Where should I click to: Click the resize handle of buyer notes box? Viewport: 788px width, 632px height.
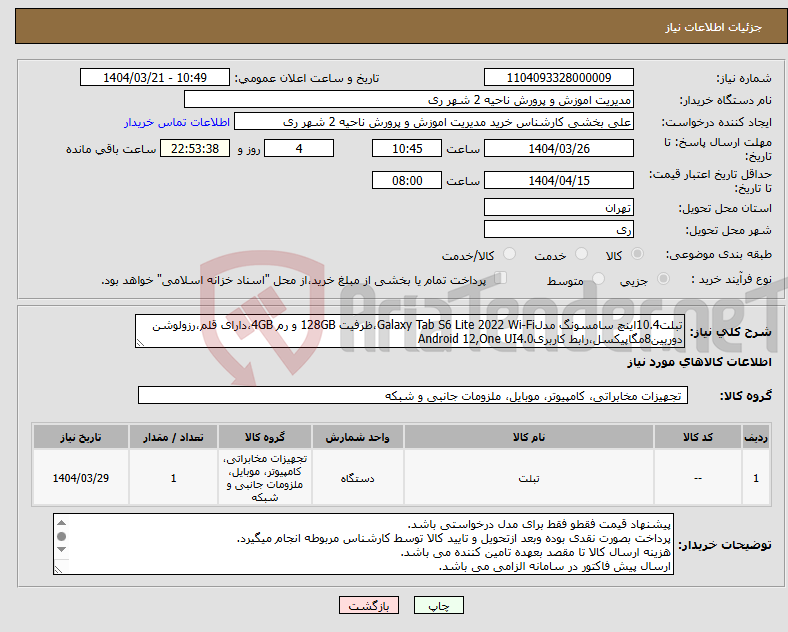(58, 570)
